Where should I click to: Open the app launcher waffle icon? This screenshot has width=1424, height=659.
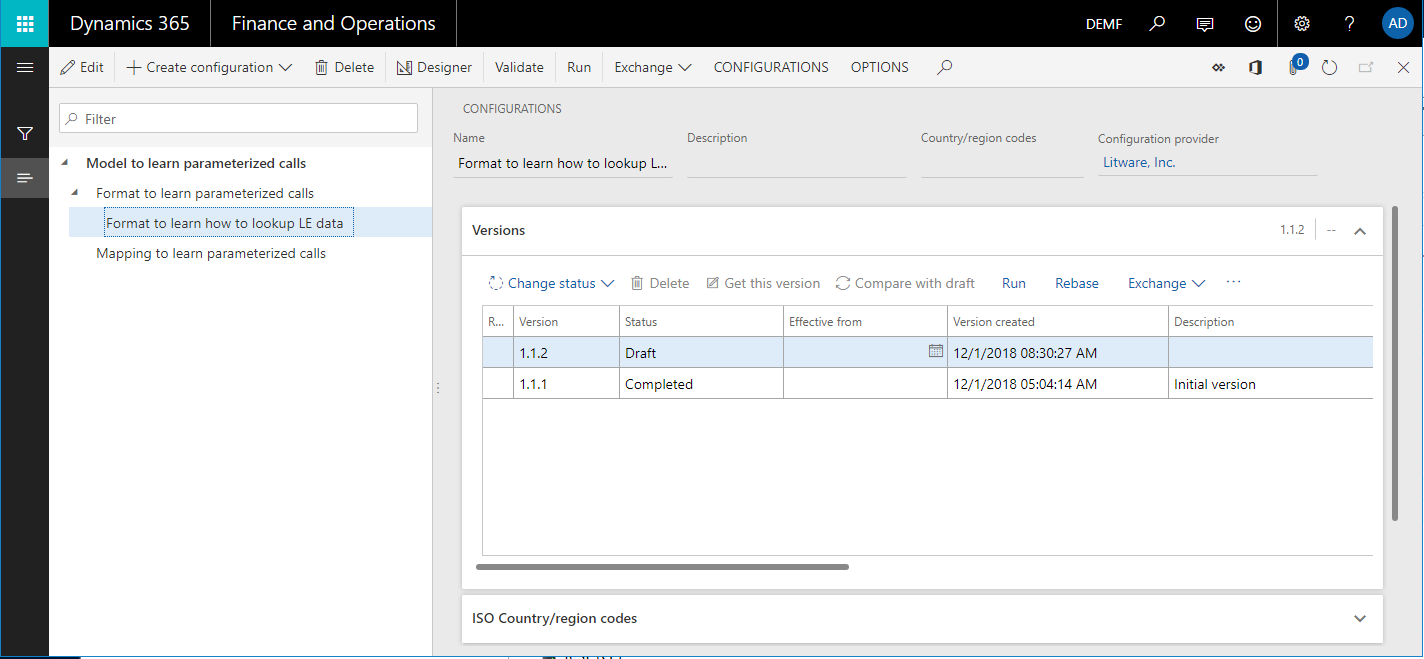(24, 24)
